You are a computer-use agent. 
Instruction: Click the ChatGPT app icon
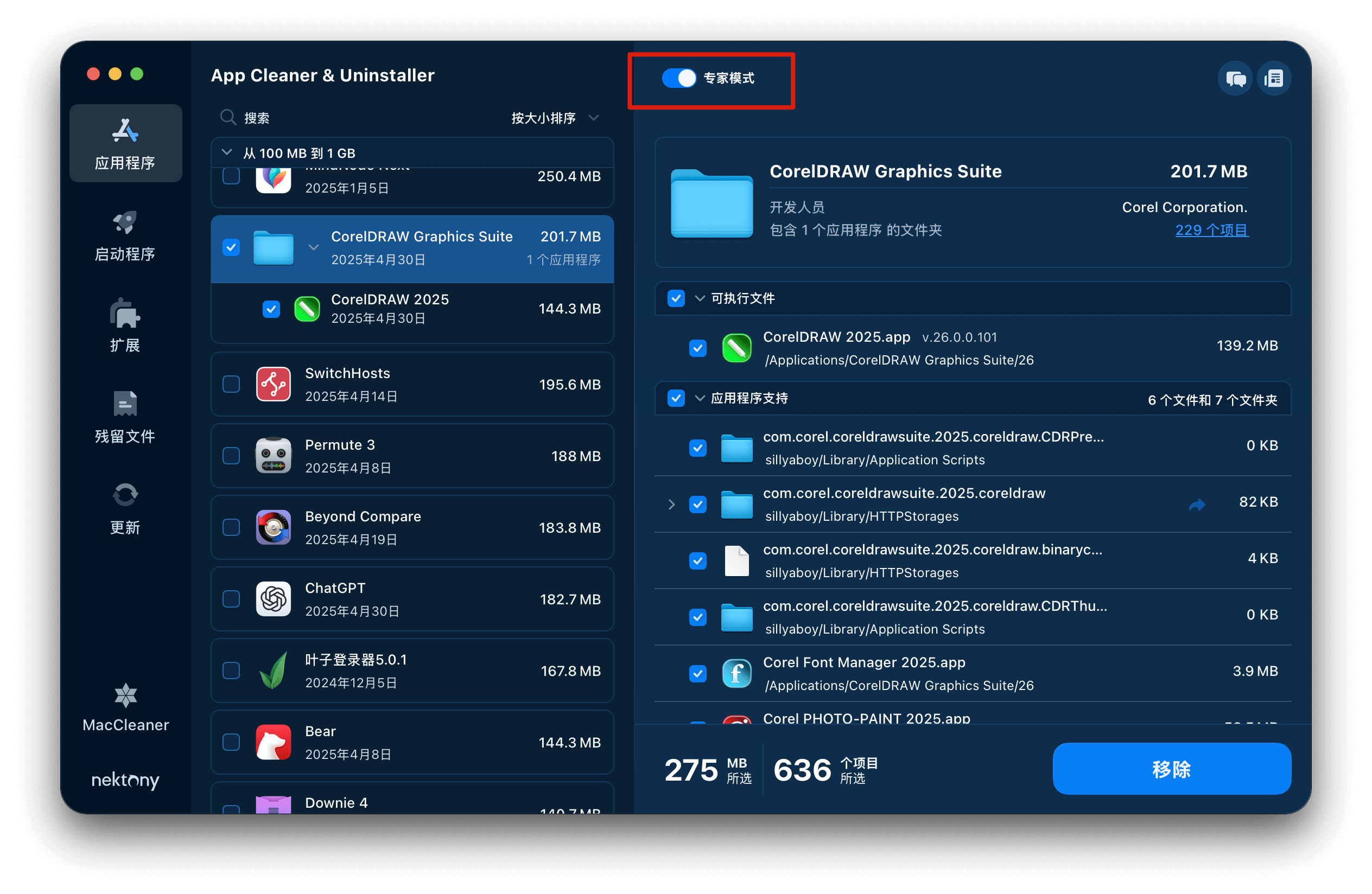[273, 599]
